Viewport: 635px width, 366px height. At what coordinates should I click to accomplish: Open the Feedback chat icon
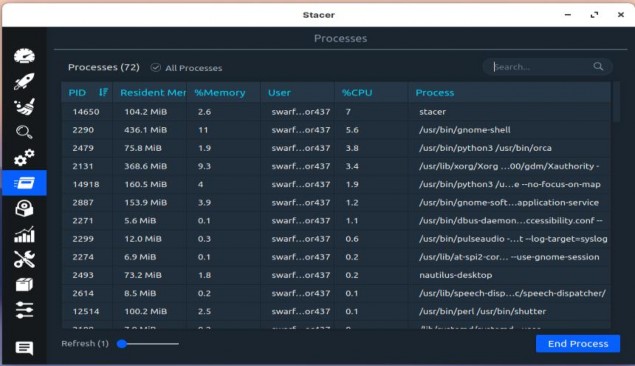point(24,348)
